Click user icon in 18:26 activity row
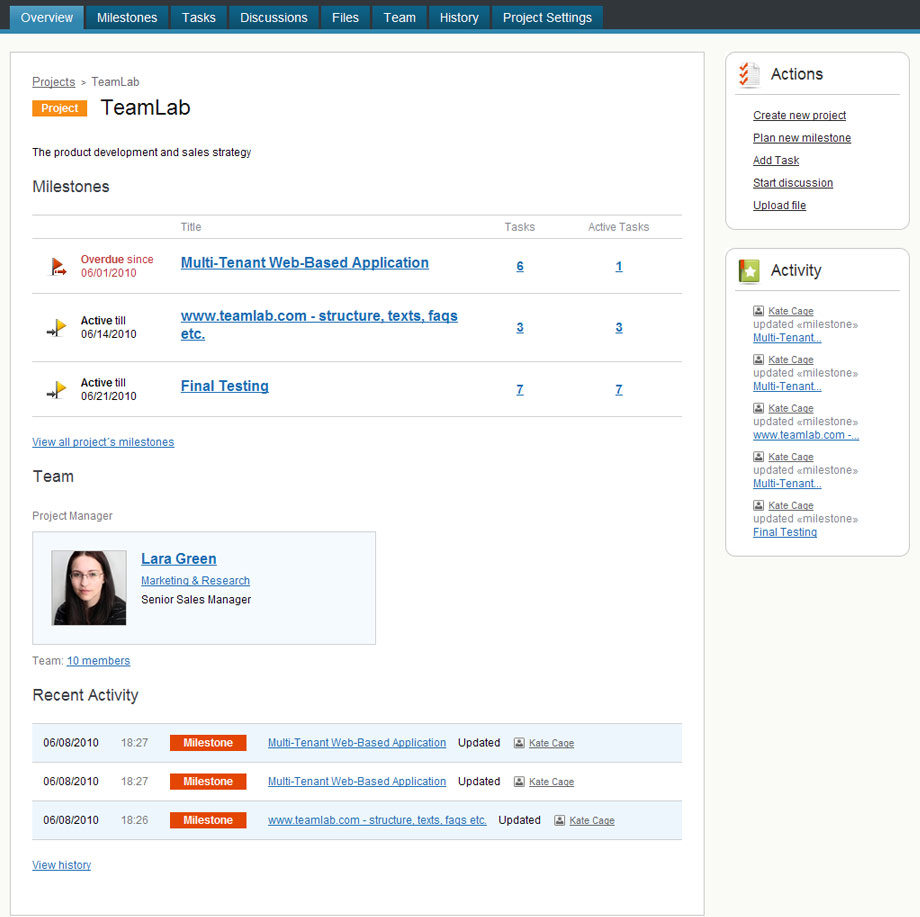This screenshot has width=920, height=917. 560,820
